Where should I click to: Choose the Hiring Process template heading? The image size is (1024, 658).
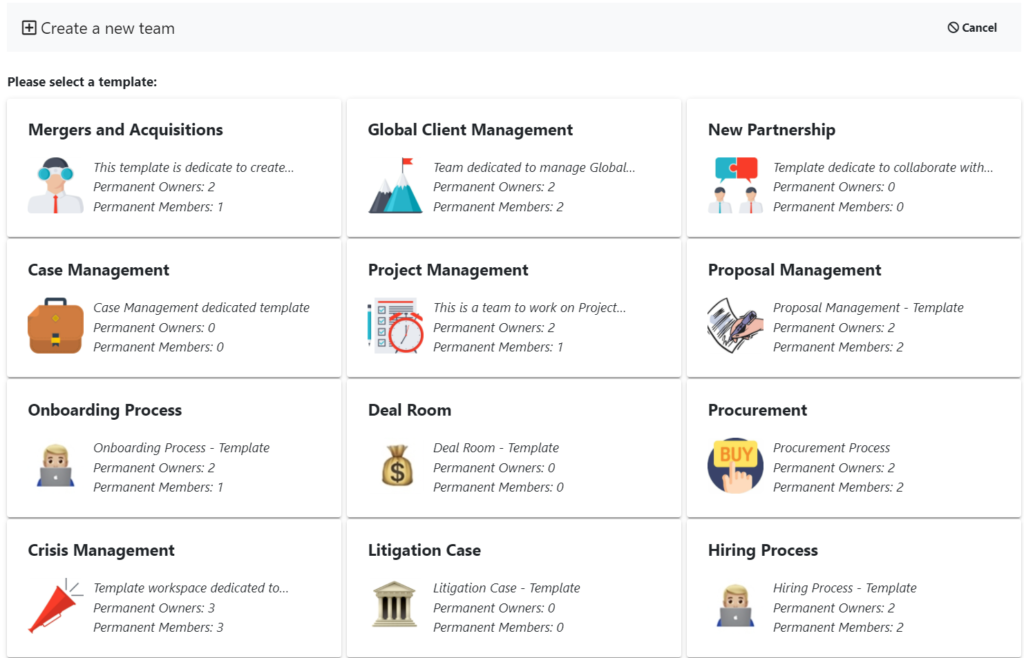coord(763,550)
